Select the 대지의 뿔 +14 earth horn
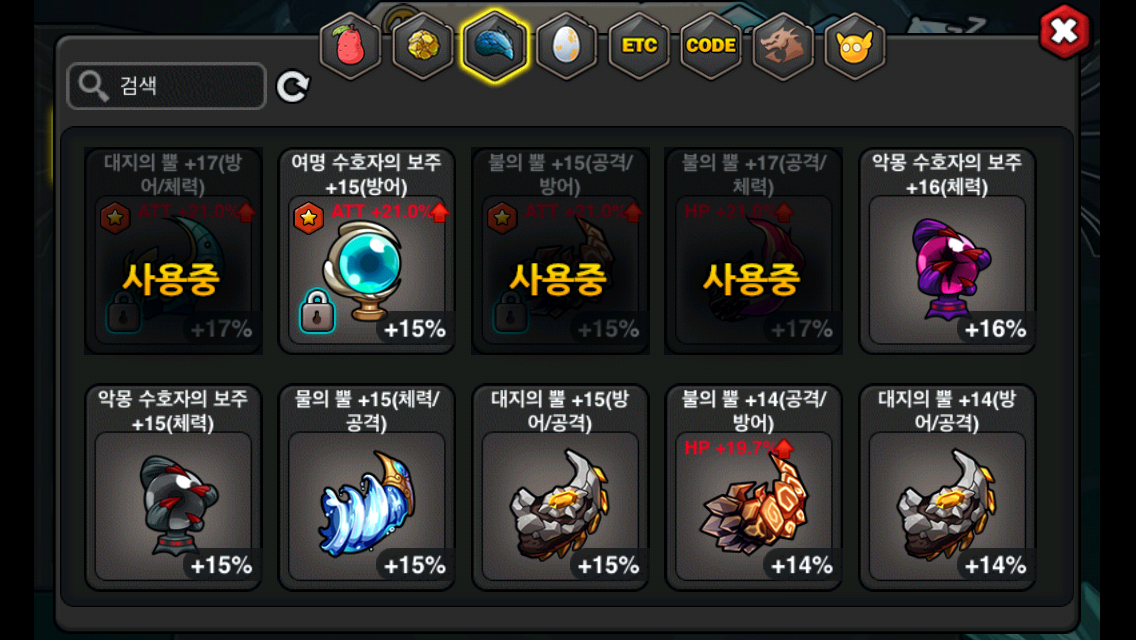The width and height of the screenshot is (1136, 640). click(947, 488)
